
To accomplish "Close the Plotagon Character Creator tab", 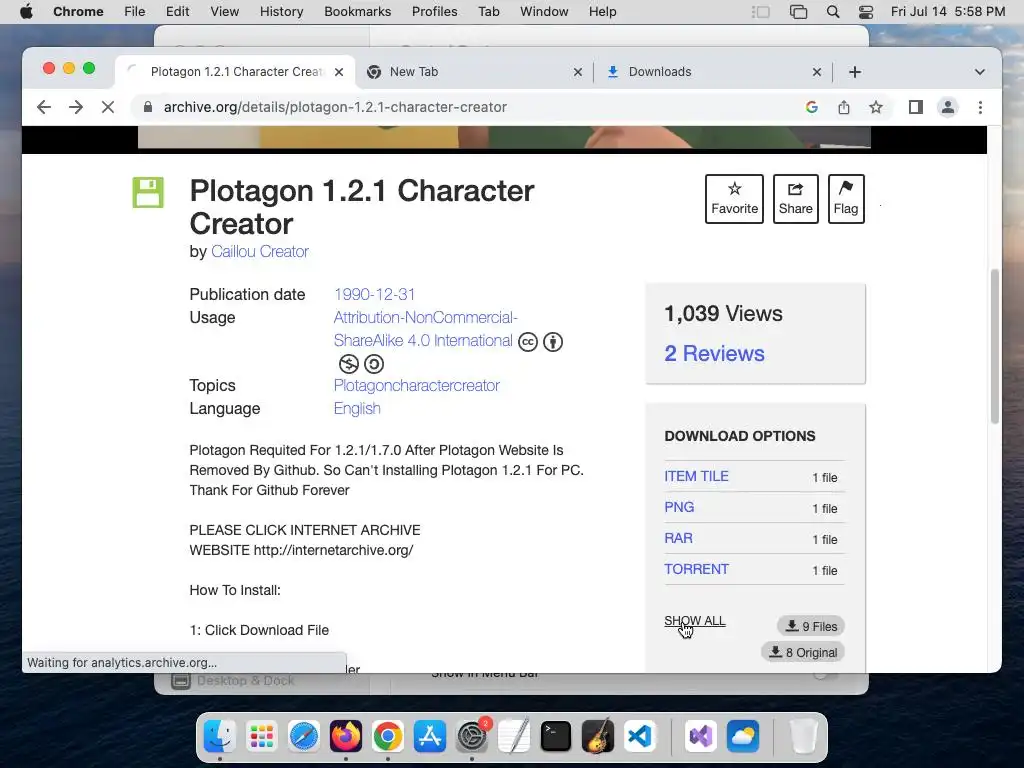I will tap(339, 72).
